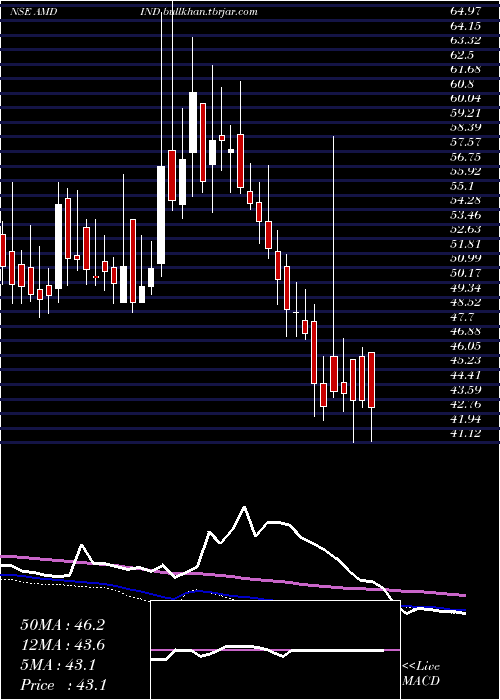Click the 62.5 price axis label
Viewport: 500px width, 700px height.
[462, 55]
